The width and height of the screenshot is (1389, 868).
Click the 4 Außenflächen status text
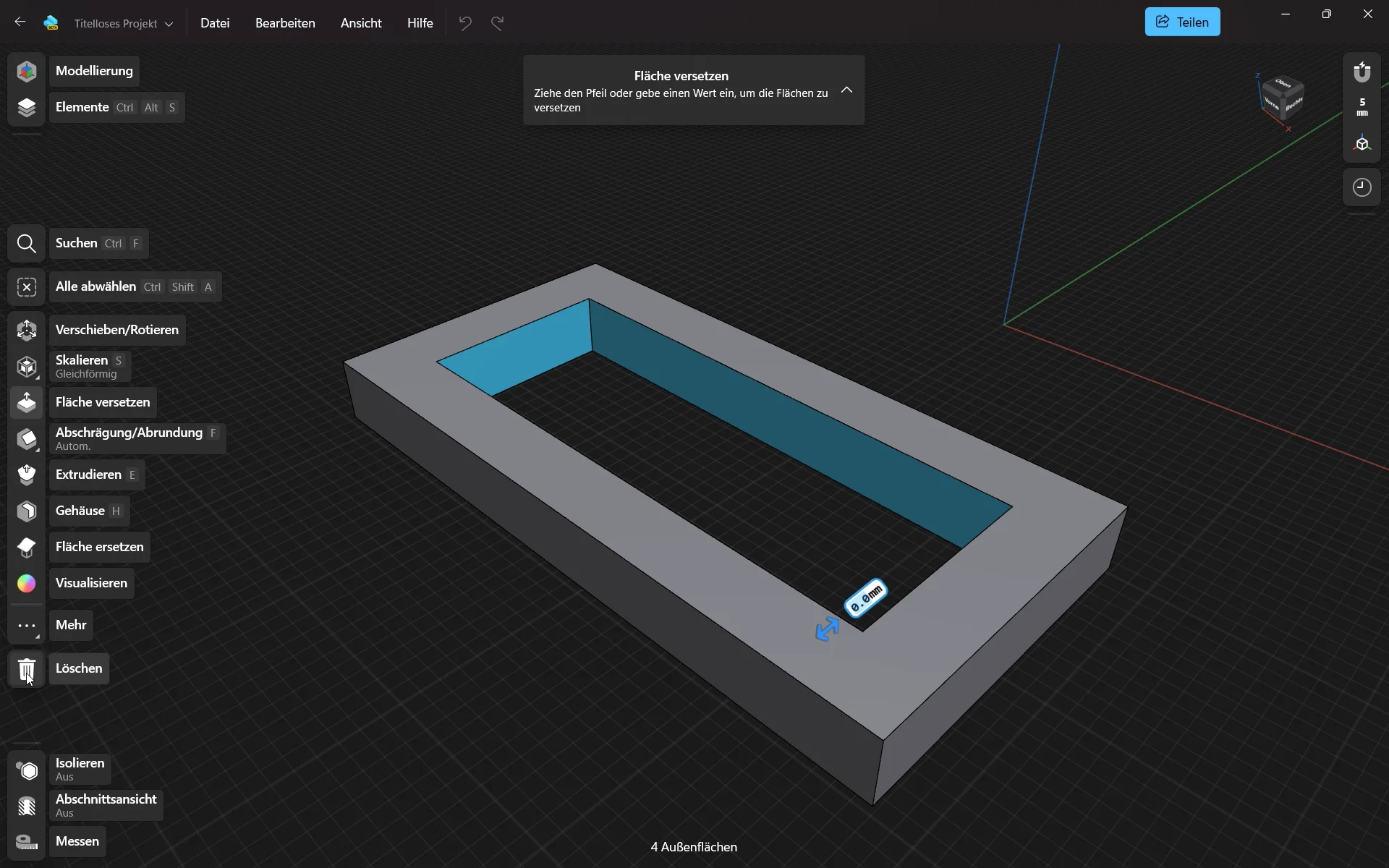coord(694,847)
